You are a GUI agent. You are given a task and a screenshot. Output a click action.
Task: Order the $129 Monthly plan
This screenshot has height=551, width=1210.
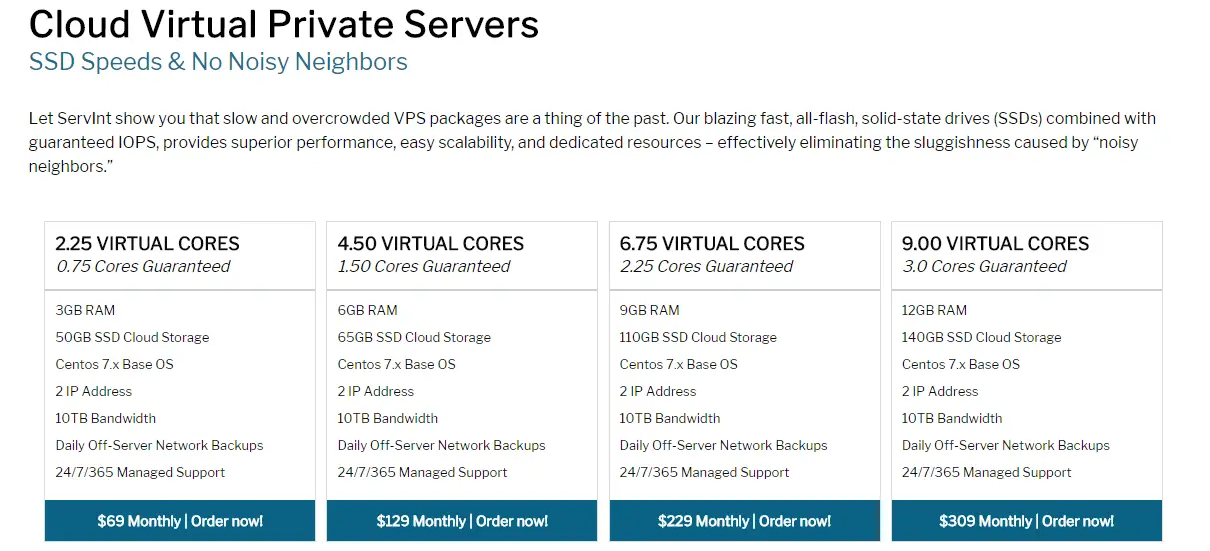pos(462,521)
